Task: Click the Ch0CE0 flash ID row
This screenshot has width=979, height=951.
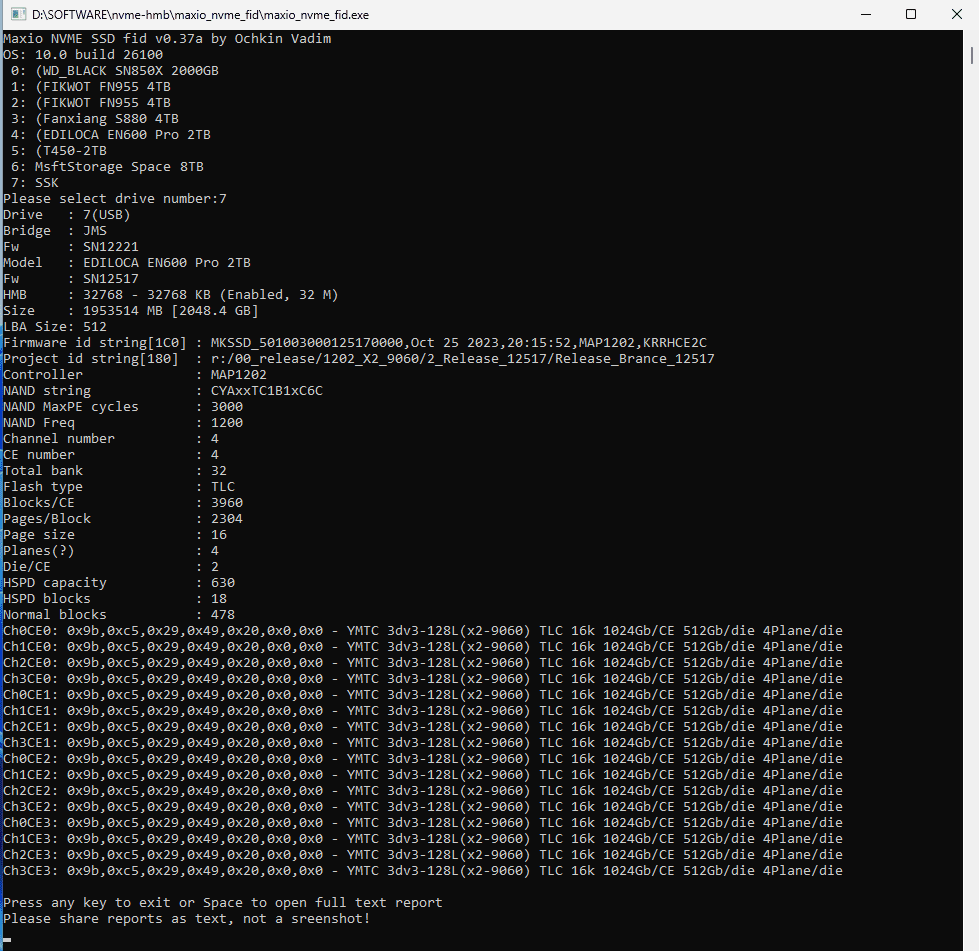Action: 423,631
